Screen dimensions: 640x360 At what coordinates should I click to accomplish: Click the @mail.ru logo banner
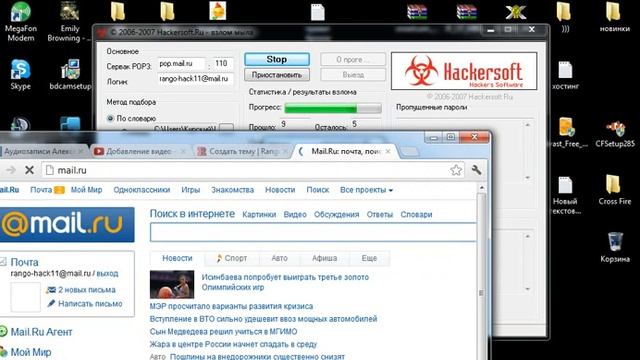[x=67, y=224]
